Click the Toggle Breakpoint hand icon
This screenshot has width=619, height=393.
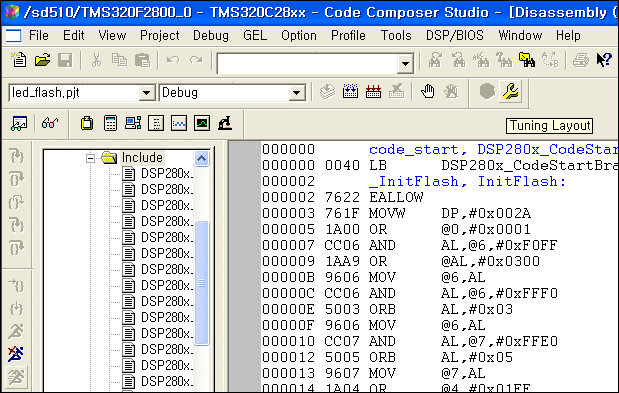428,92
